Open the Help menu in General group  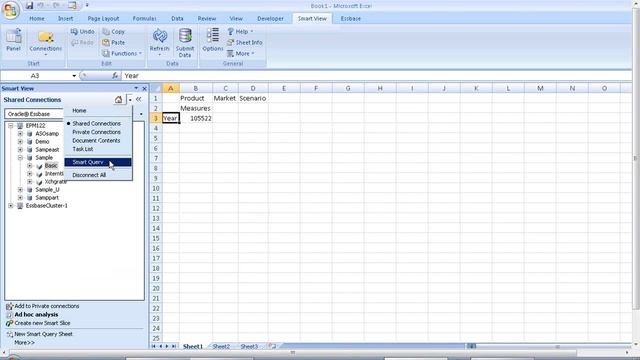tap(240, 31)
